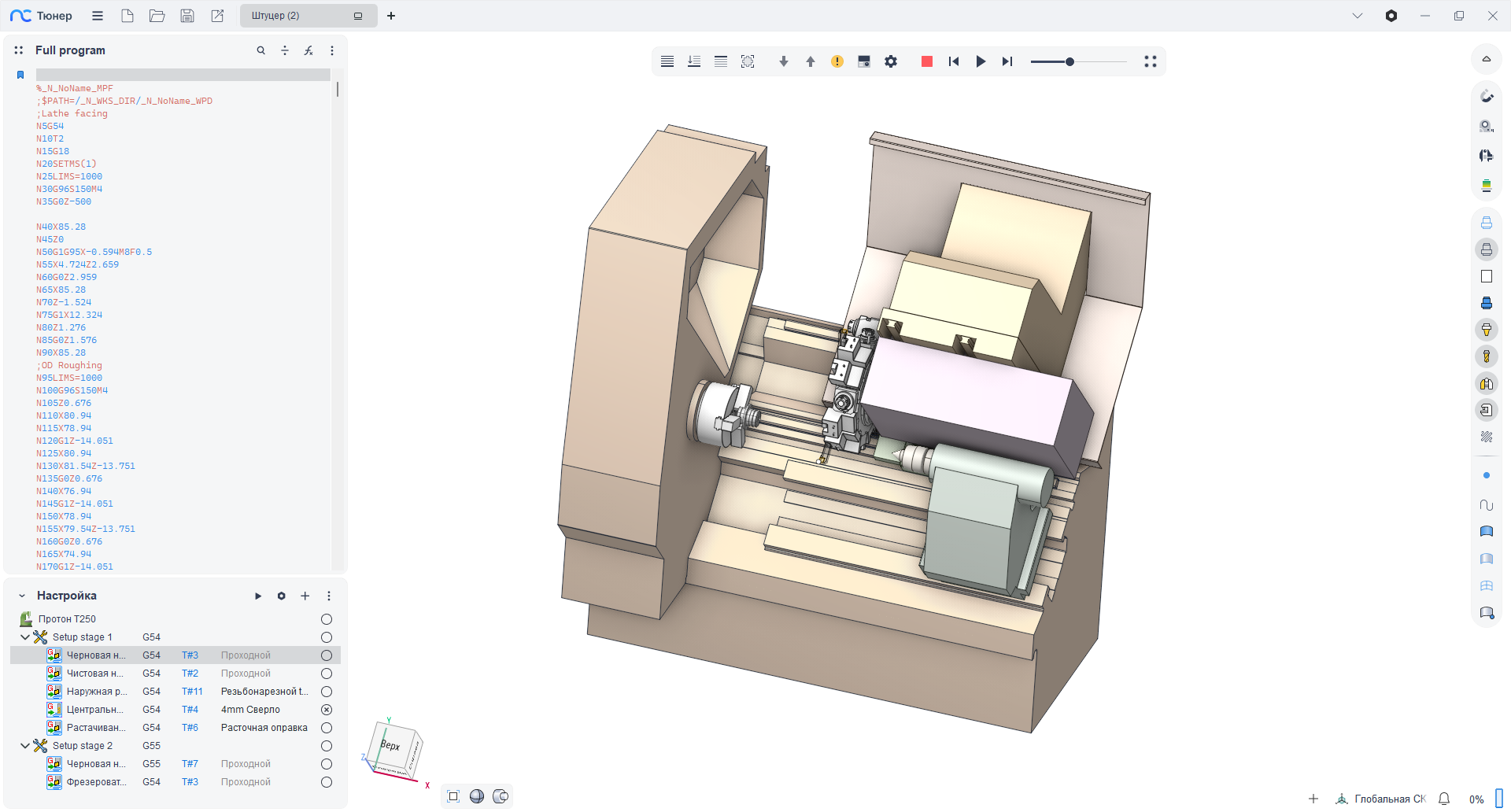Click the add icon in Настройка panel
Screen dimensions: 1511x812
(305, 596)
